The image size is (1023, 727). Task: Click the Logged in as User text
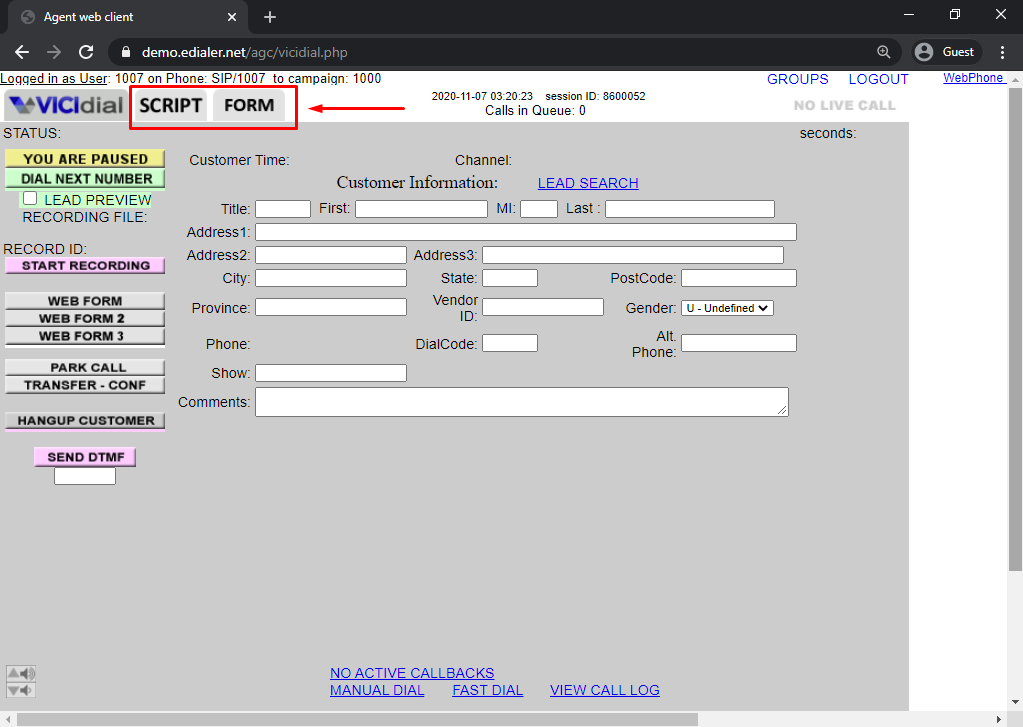[x=54, y=78]
